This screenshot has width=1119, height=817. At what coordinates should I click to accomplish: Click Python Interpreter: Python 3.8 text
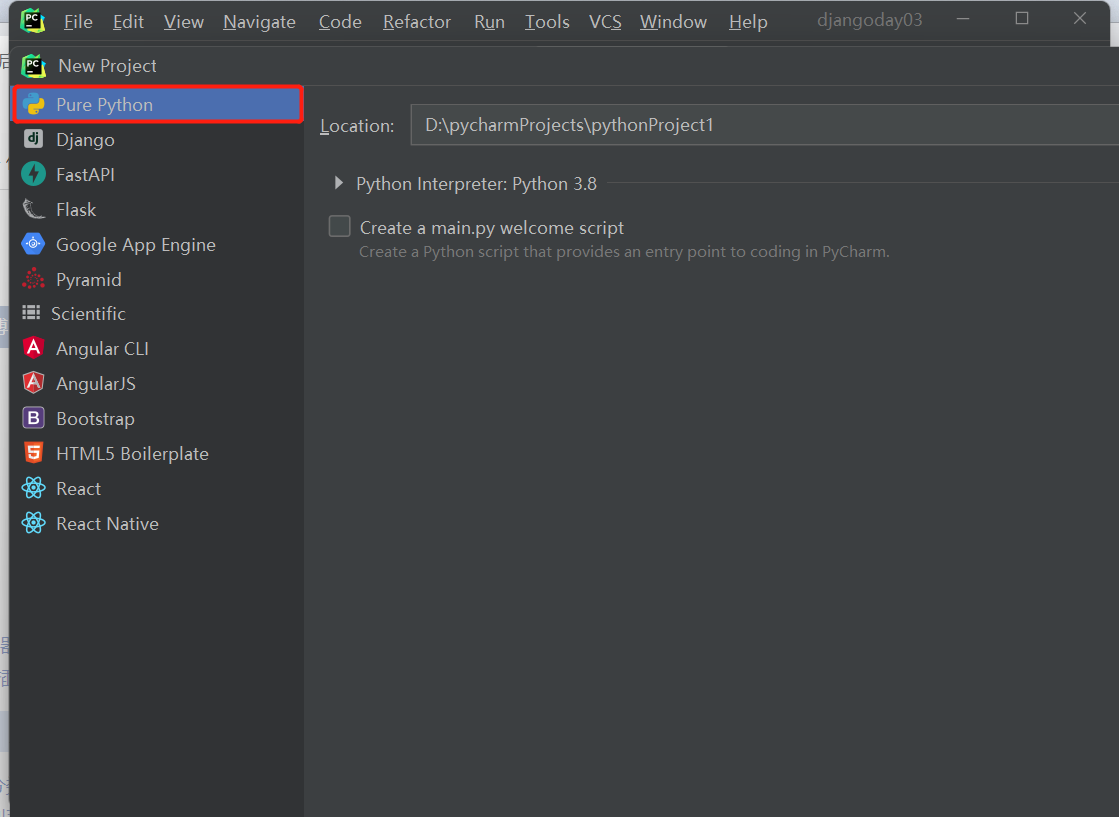pyautogui.click(x=476, y=183)
